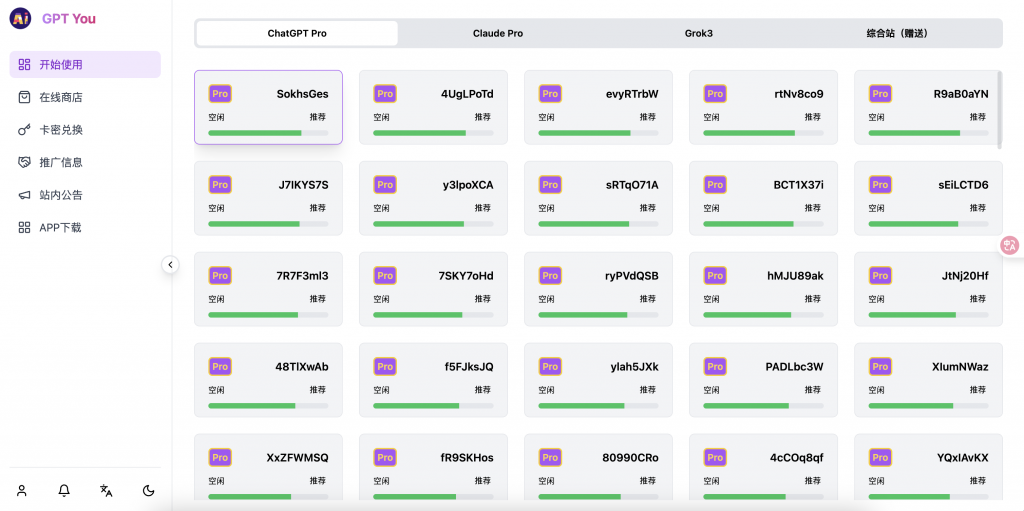Click the Pro badge on sRTqO71A card
1024x511 pixels.
click(550, 185)
